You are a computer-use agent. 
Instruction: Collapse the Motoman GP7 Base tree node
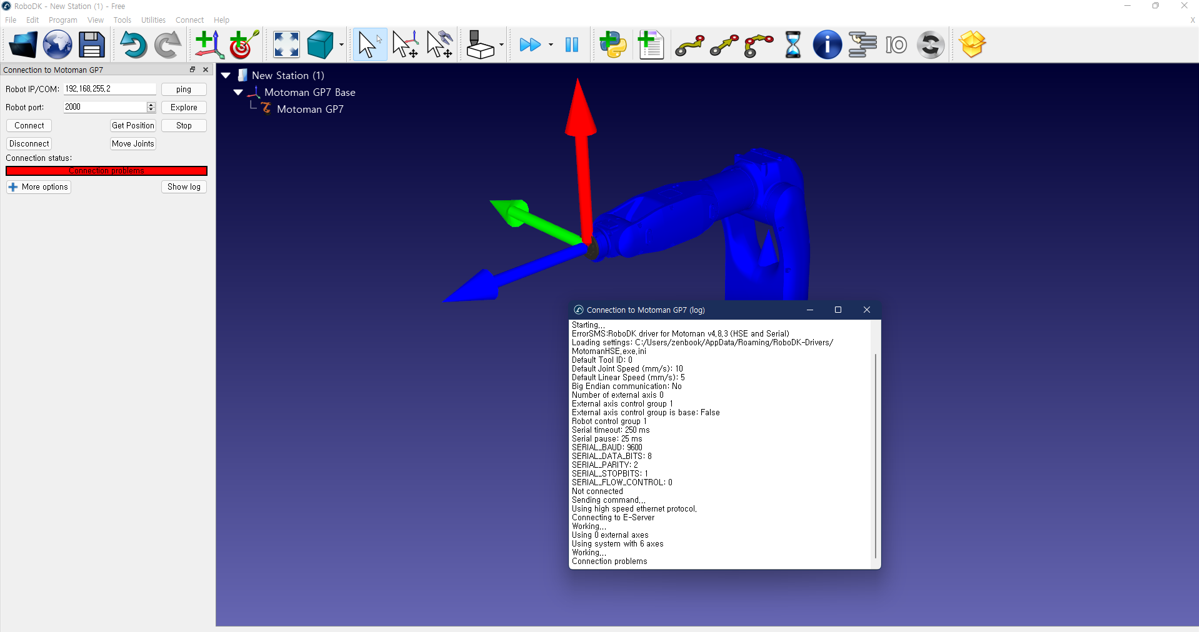point(238,92)
